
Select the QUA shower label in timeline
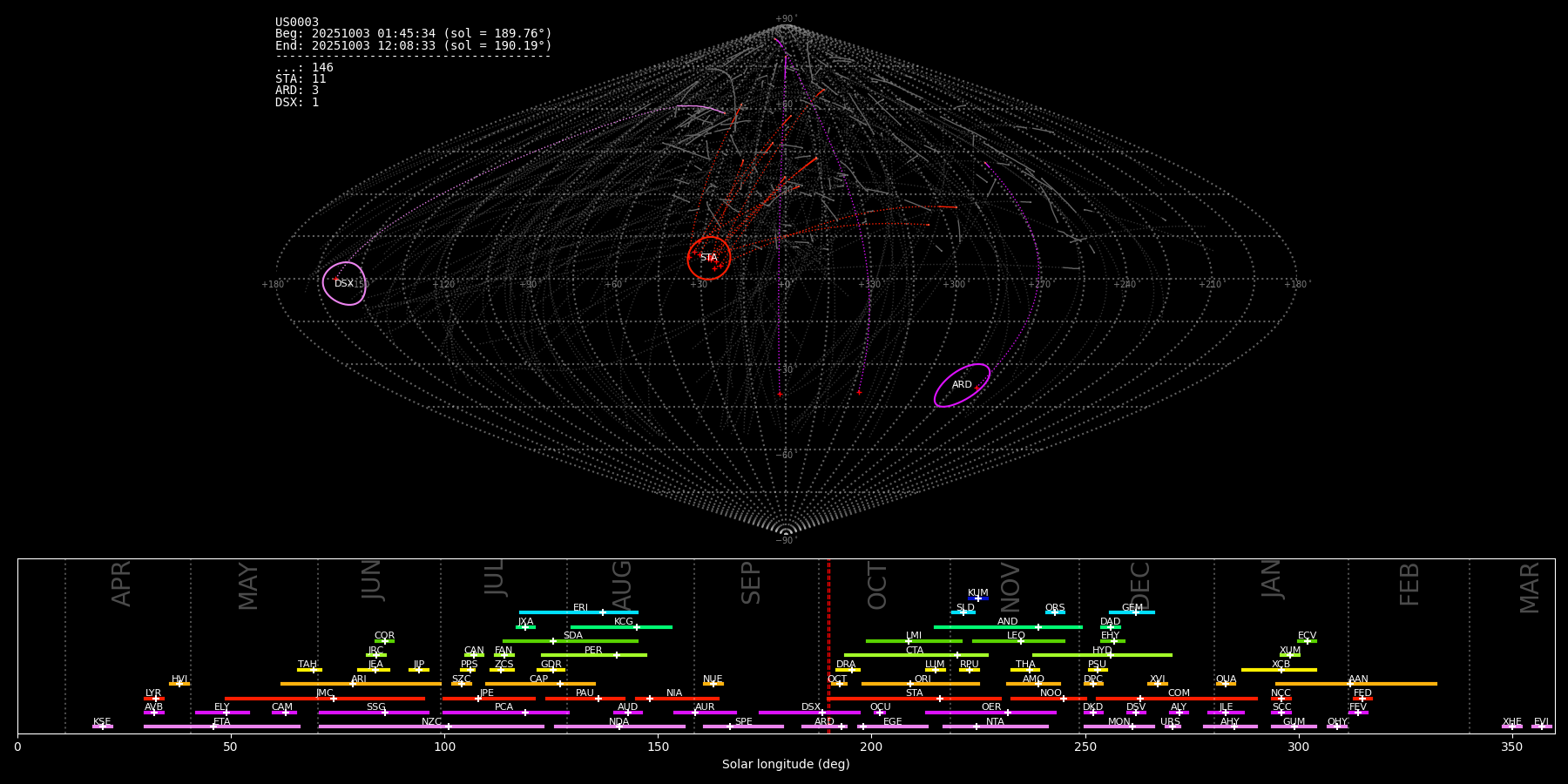(x=1226, y=679)
